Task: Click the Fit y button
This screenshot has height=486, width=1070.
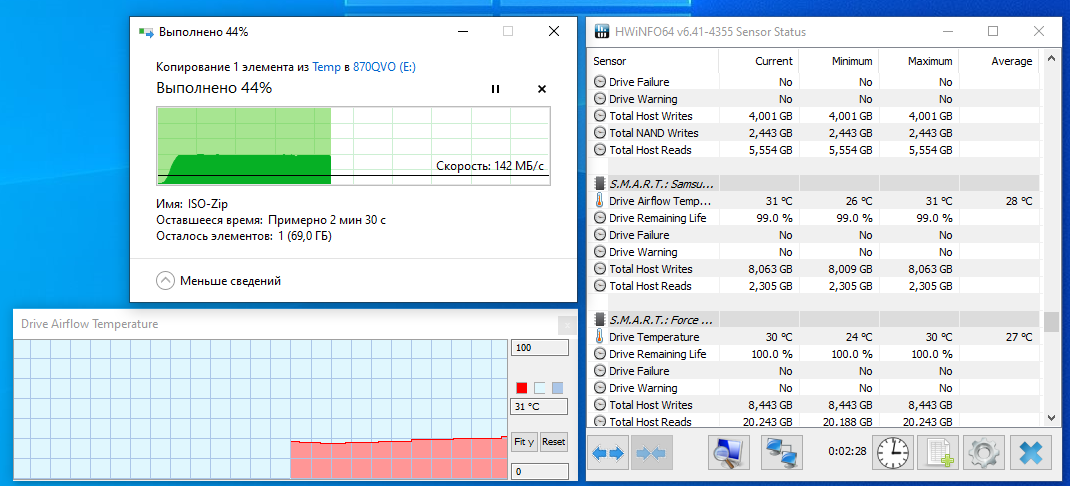Action: 524,442
